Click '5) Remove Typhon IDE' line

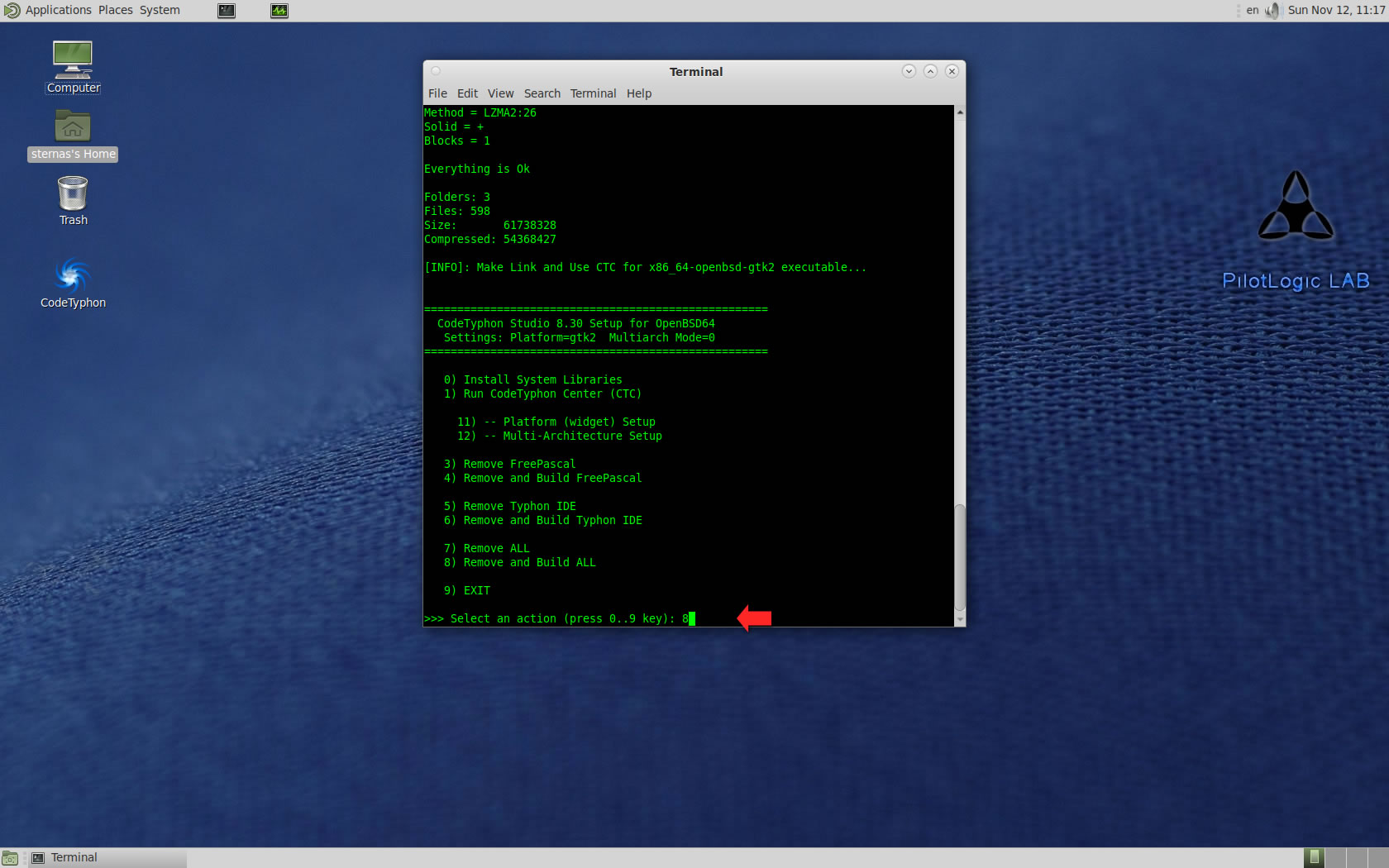point(509,506)
